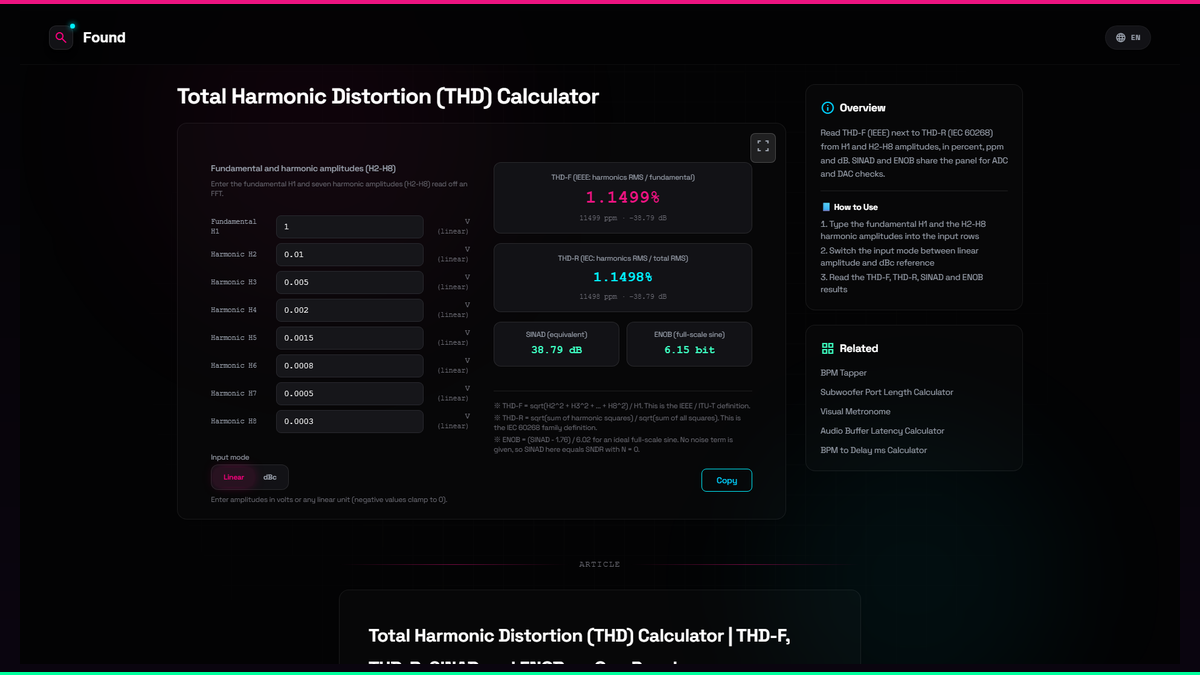Image resolution: width=1200 pixels, height=675 pixels.
Task: Open Audio Buffer Latency Calculator link
Action: pyautogui.click(x=883, y=431)
